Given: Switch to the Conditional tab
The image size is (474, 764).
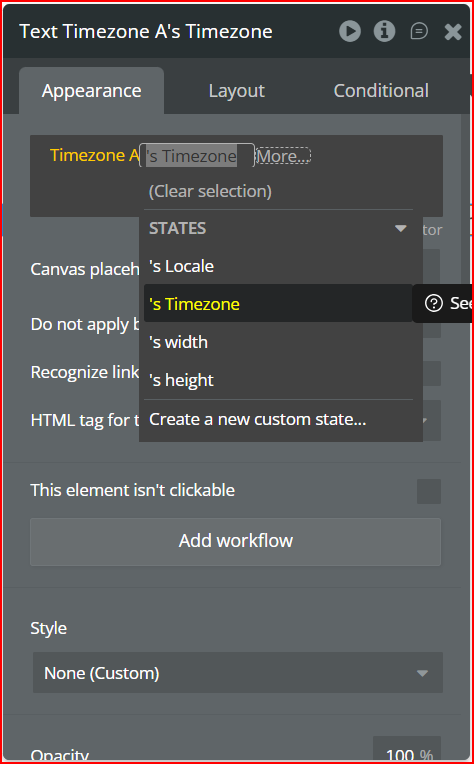Looking at the screenshot, I should (381, 91).
